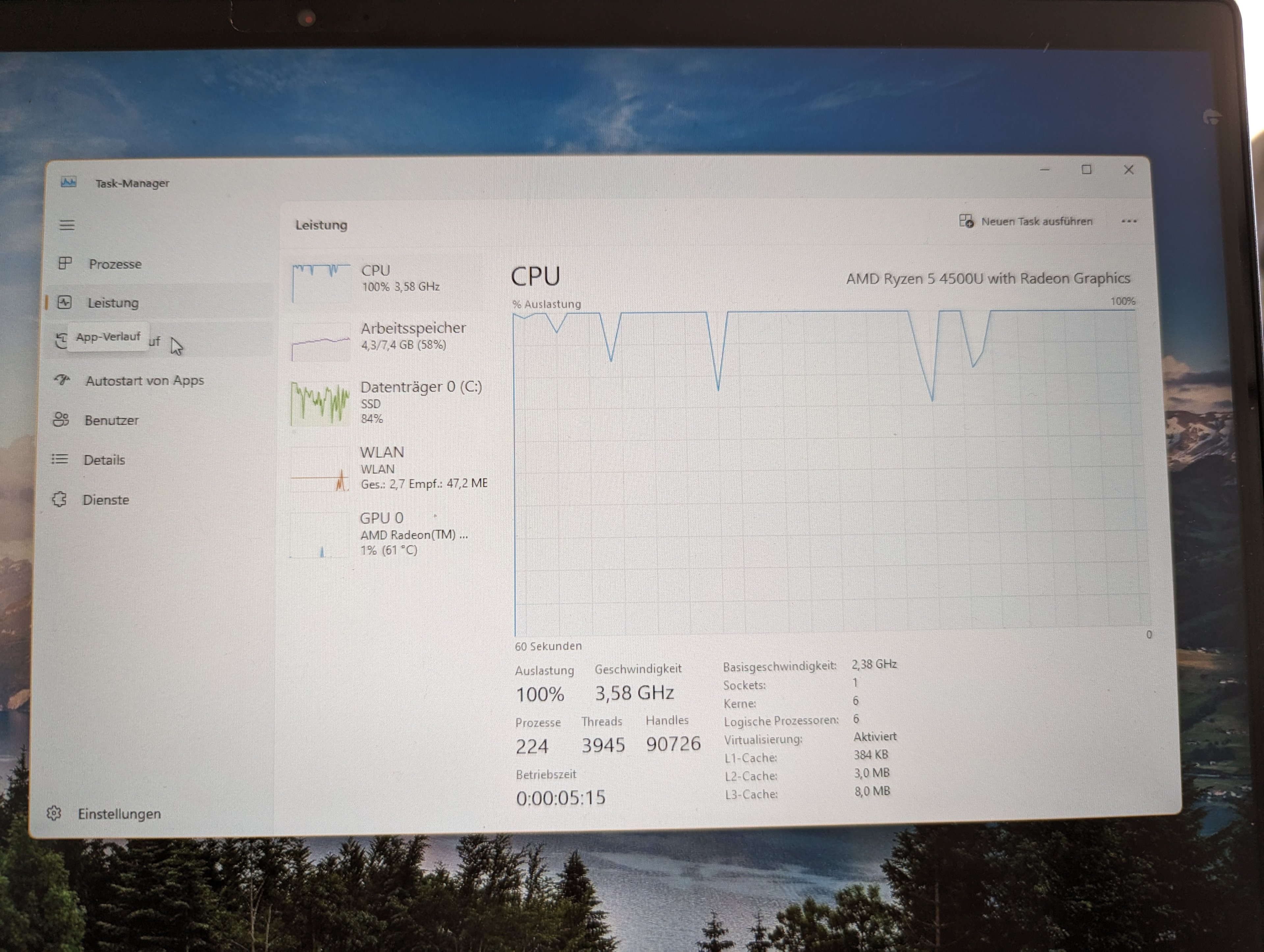
Task: Click the Details list icon
Action: pos(60,460)
